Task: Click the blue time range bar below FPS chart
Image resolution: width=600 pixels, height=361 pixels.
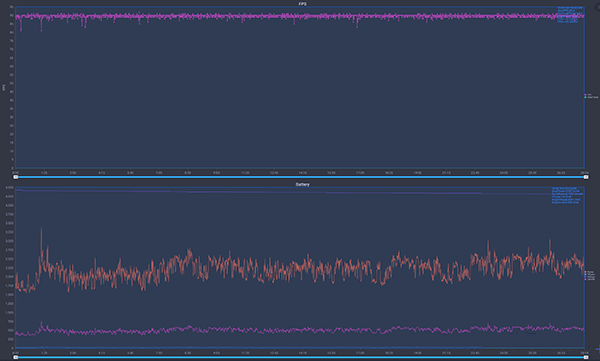Action: pyautogui.click(x=301, y=177)
